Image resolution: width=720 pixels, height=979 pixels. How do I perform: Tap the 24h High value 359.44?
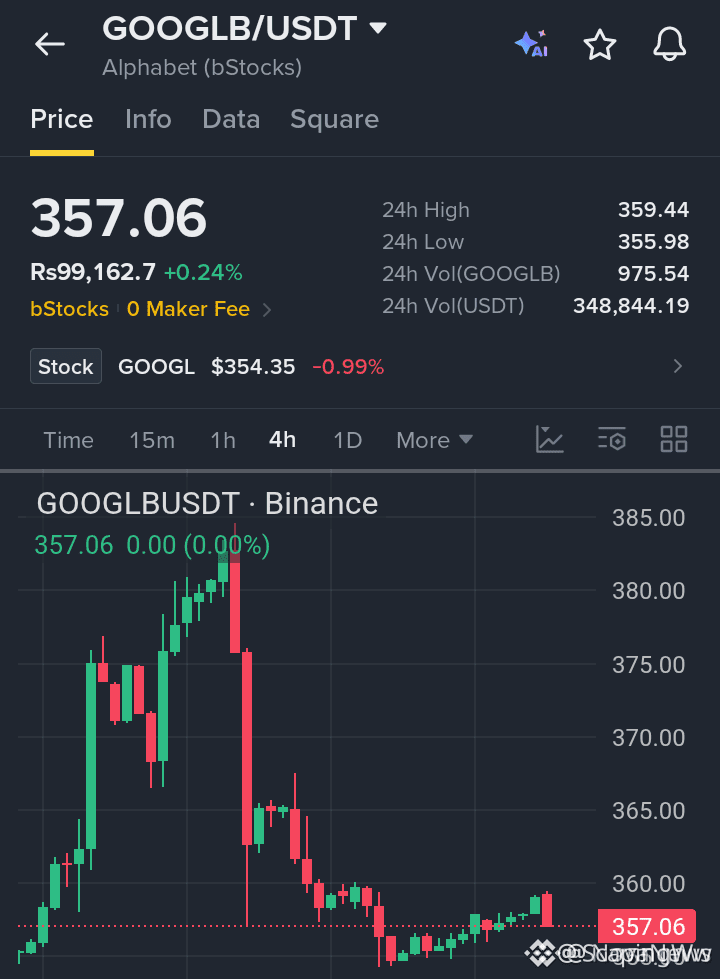coord(653,210)
